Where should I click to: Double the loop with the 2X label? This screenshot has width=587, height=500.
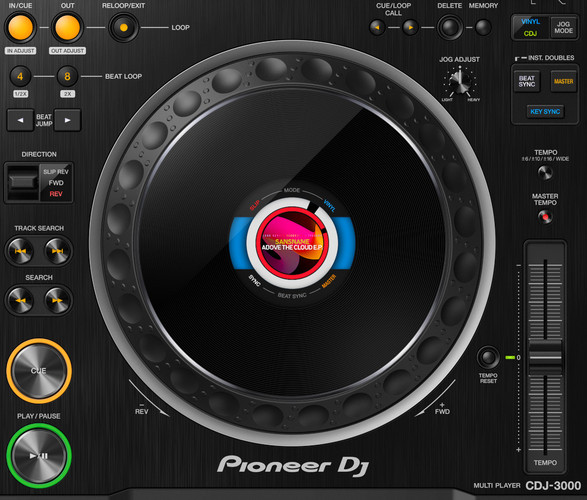(67, 94)
